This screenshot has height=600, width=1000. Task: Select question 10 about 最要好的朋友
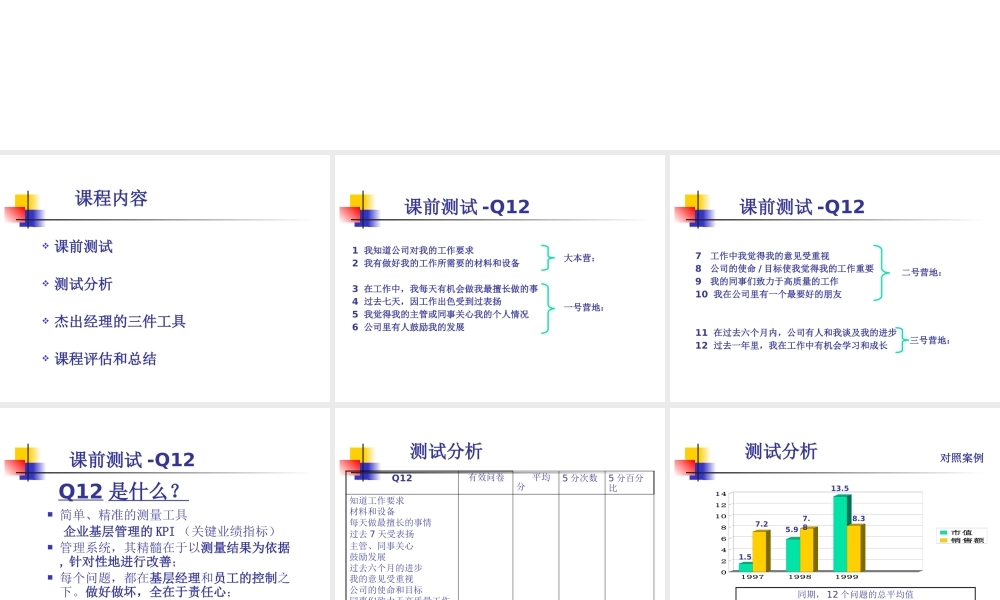pyautogui.click(x=768, y=294)
